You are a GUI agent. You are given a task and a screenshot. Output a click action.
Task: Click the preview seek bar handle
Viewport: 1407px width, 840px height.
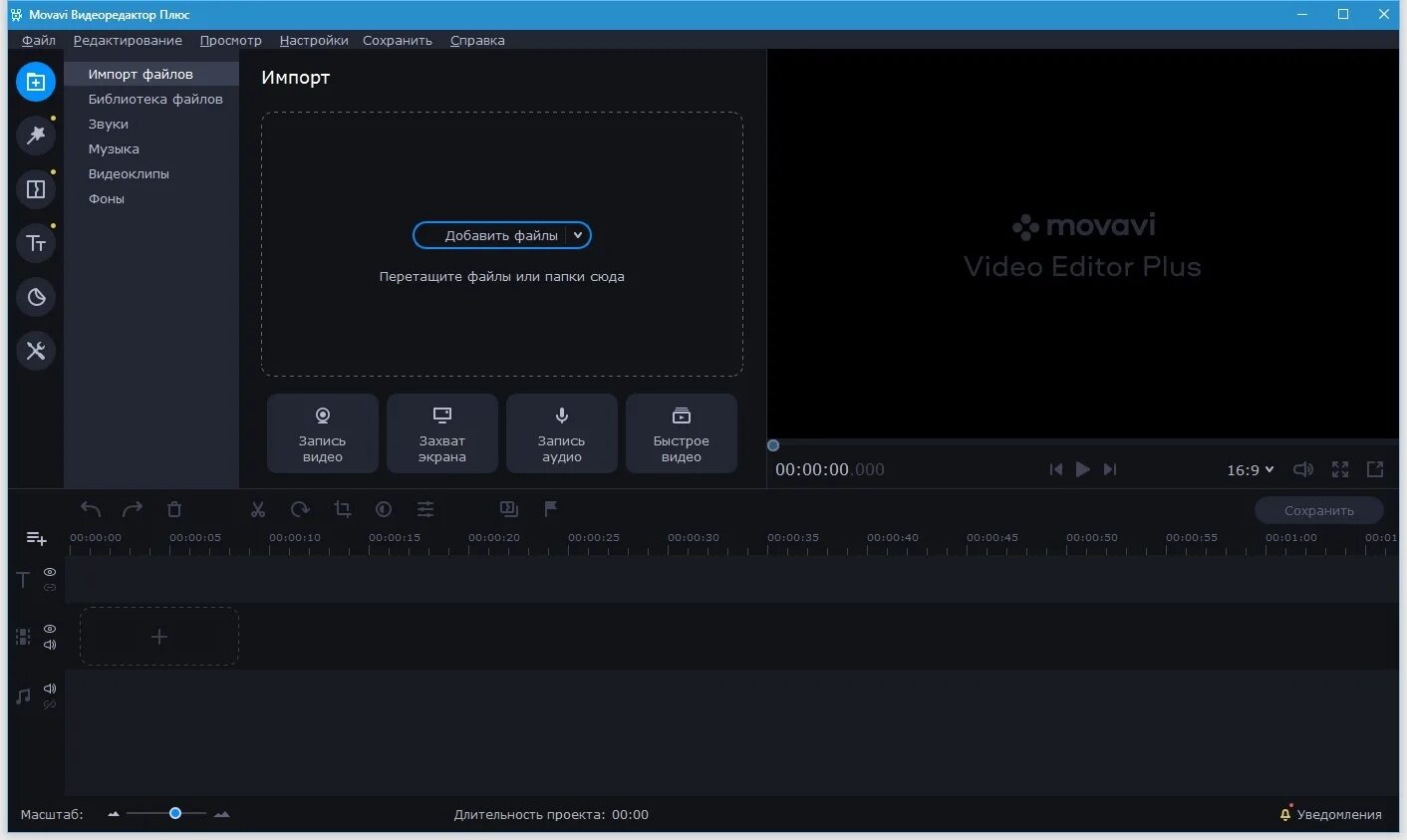click(773, 445)
